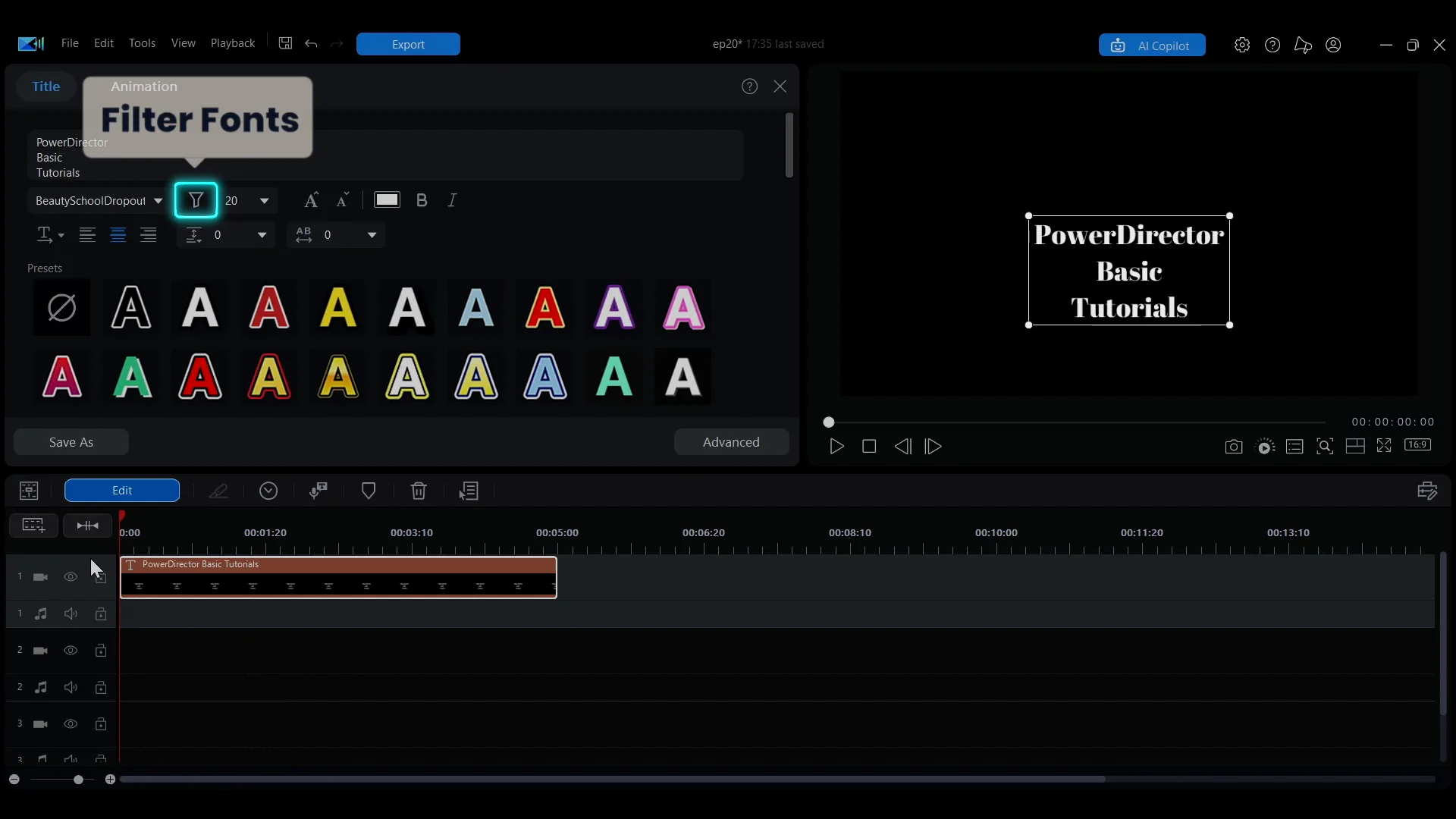Close the title designer panel

coord(780,86)
